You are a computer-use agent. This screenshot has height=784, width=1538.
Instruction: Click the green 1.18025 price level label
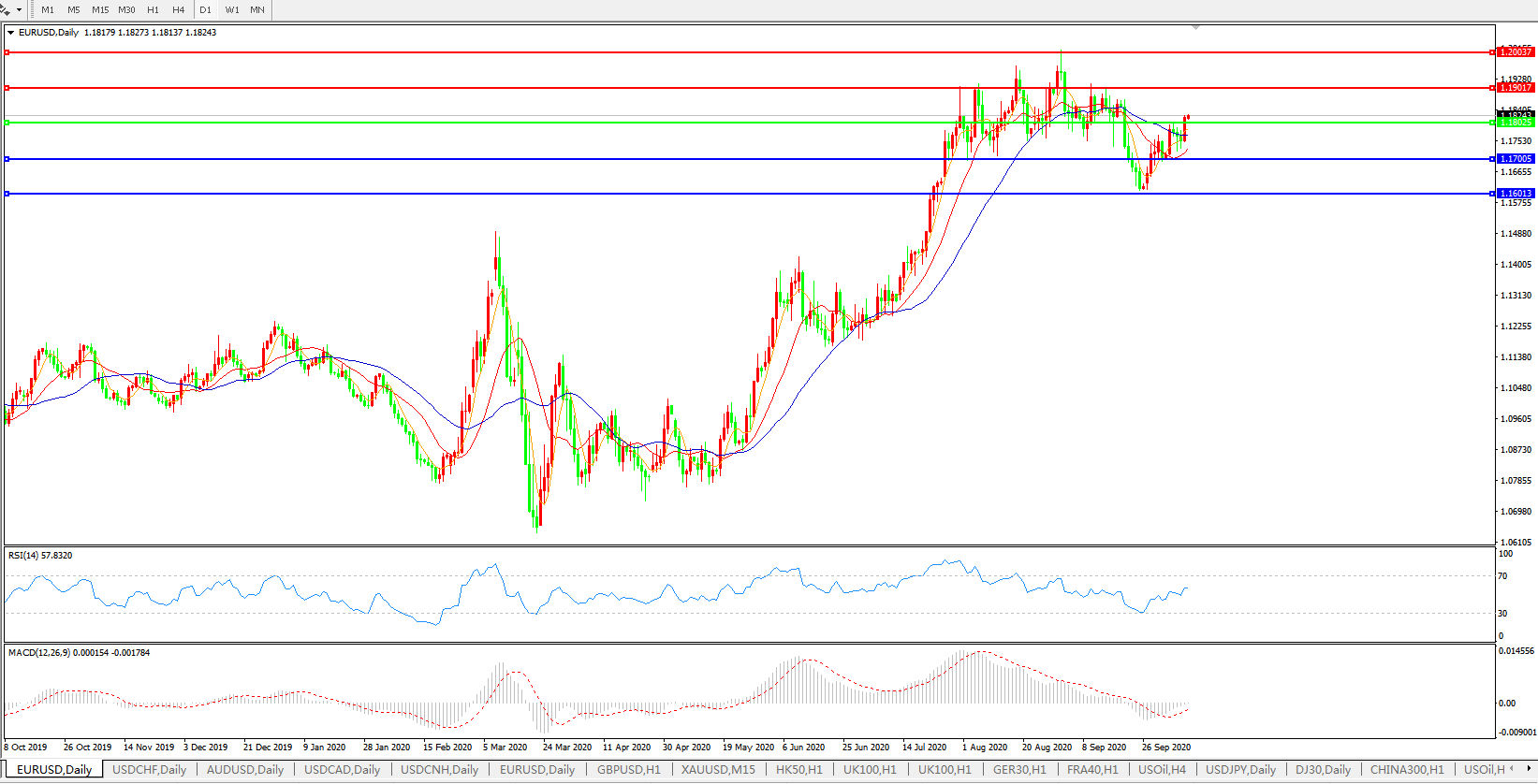coord(1516,123)
